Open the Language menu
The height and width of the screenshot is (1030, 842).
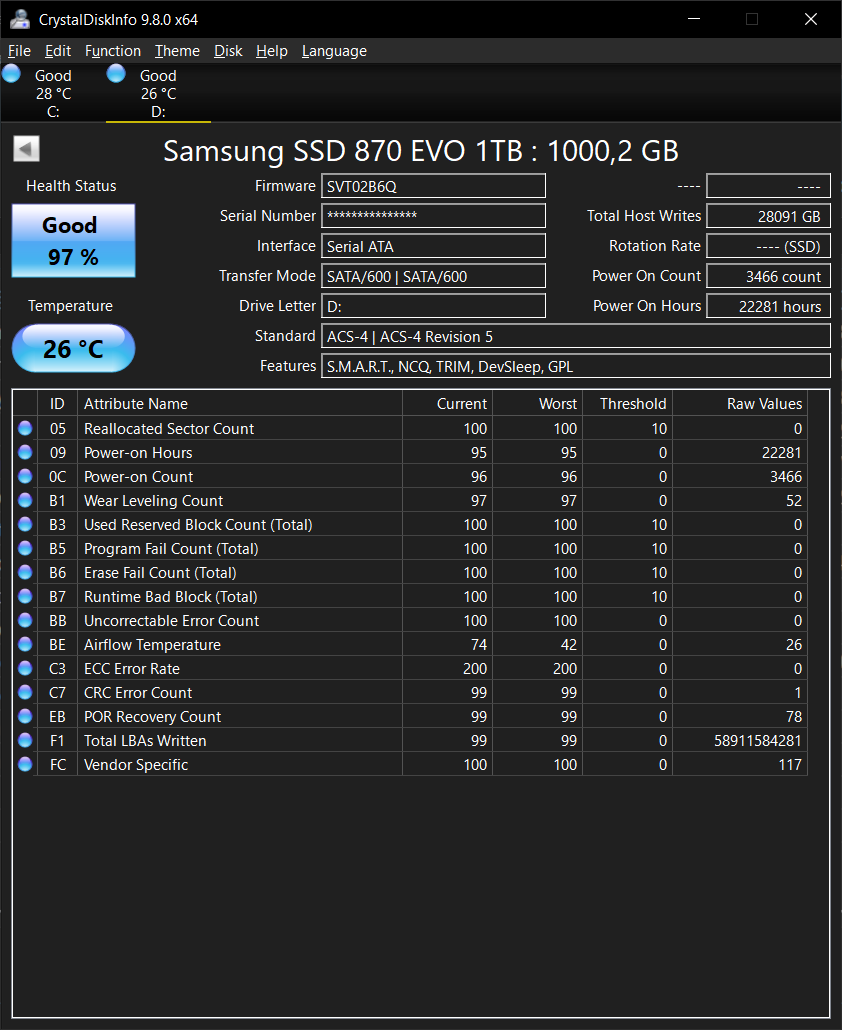tap(334, 51)
